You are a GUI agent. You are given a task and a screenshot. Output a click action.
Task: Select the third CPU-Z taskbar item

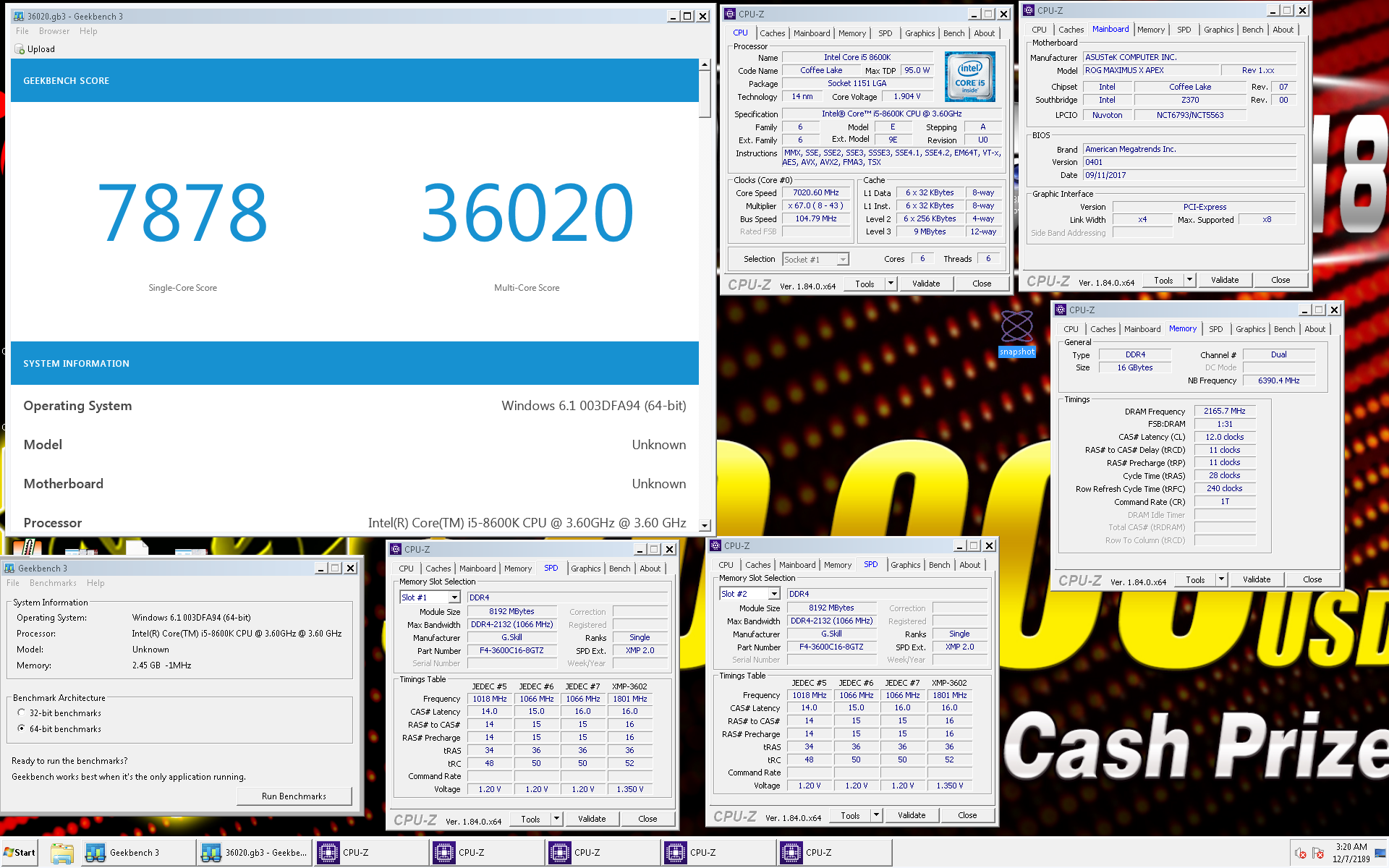(602, 853)
